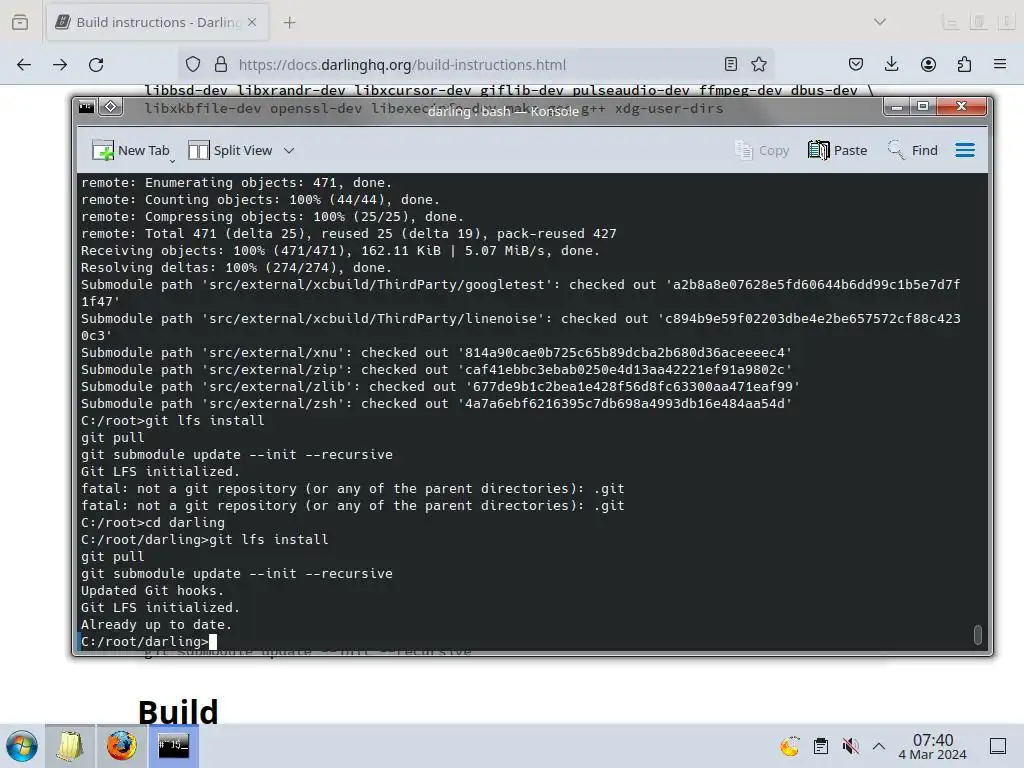Open the clock showing 07:40

(x=933, y=746)
